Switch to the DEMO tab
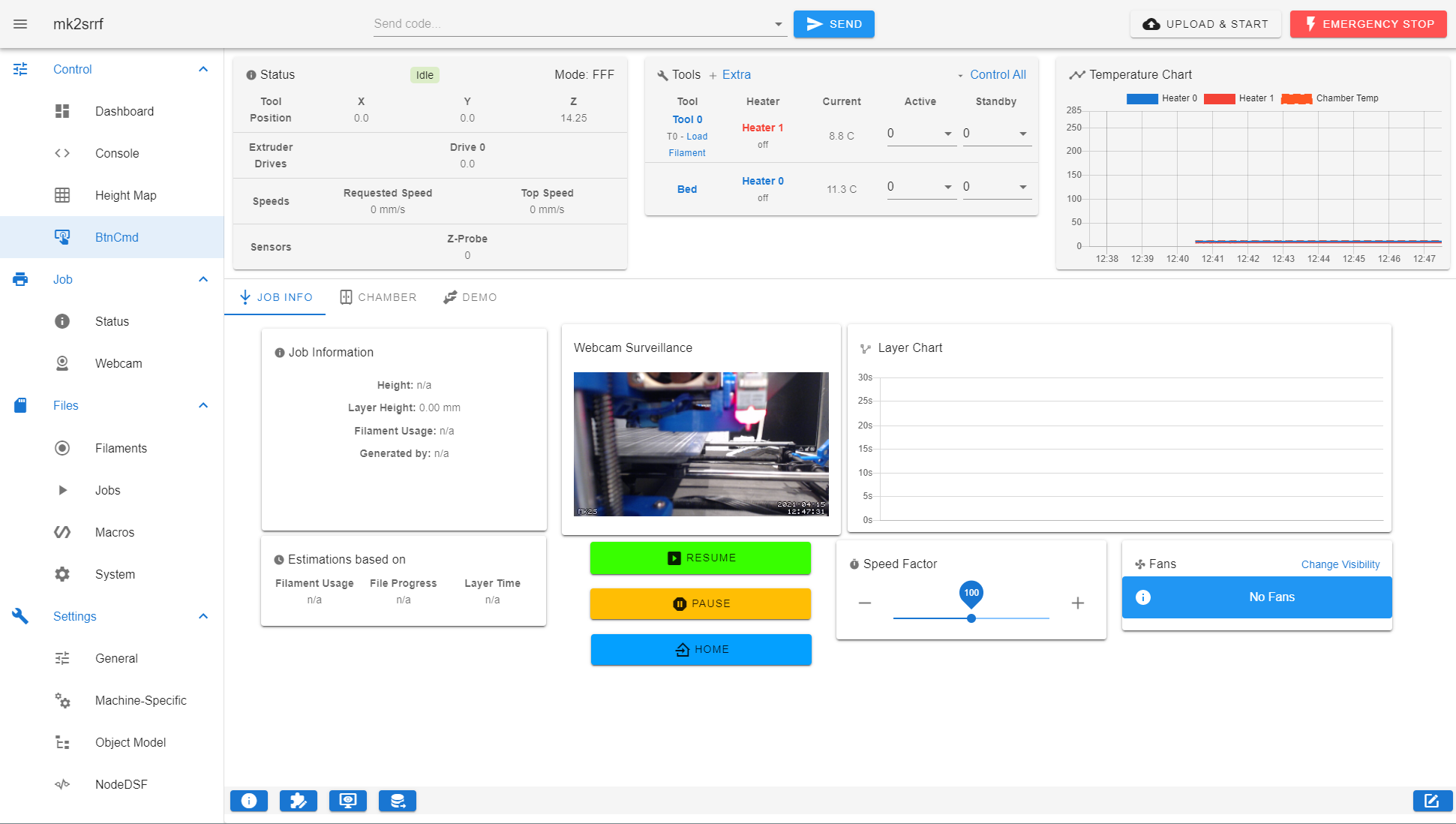 pos(470,297)
